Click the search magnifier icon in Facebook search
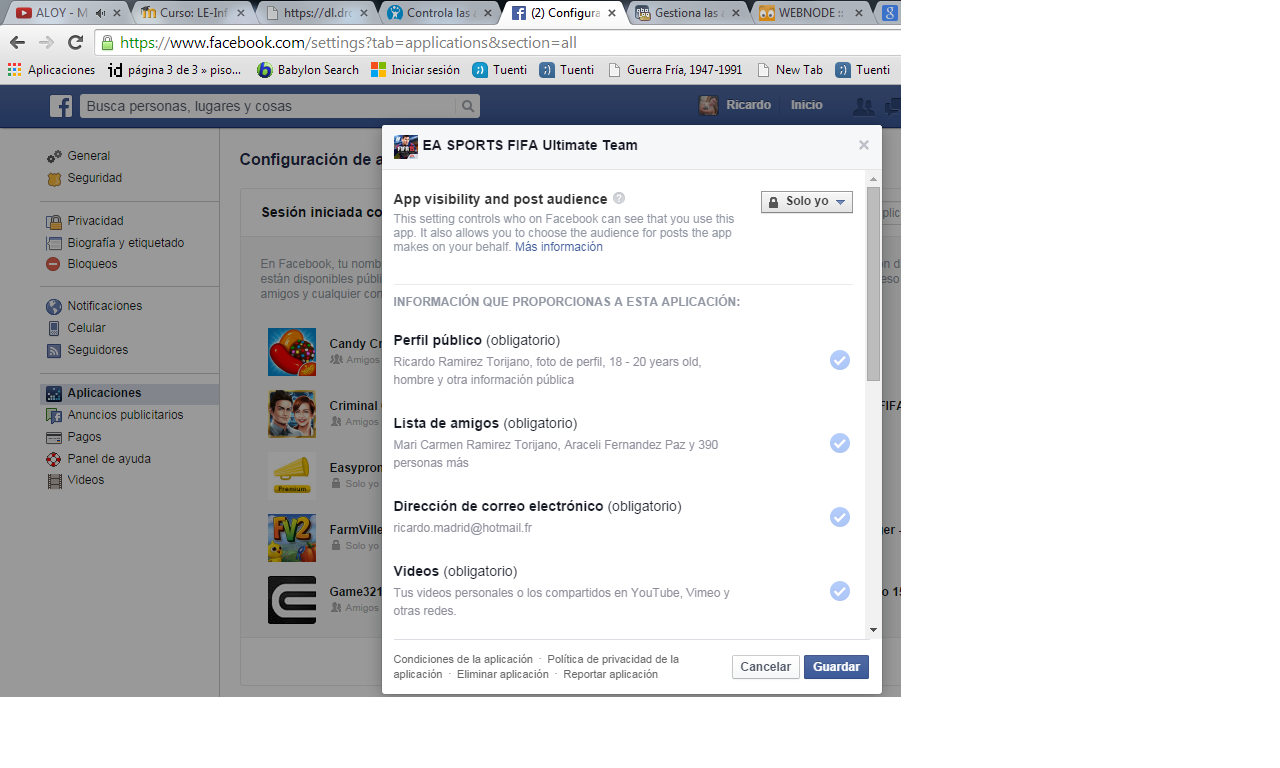Image resolution: width=1280 pixels, height=768 pixels. 467,106
